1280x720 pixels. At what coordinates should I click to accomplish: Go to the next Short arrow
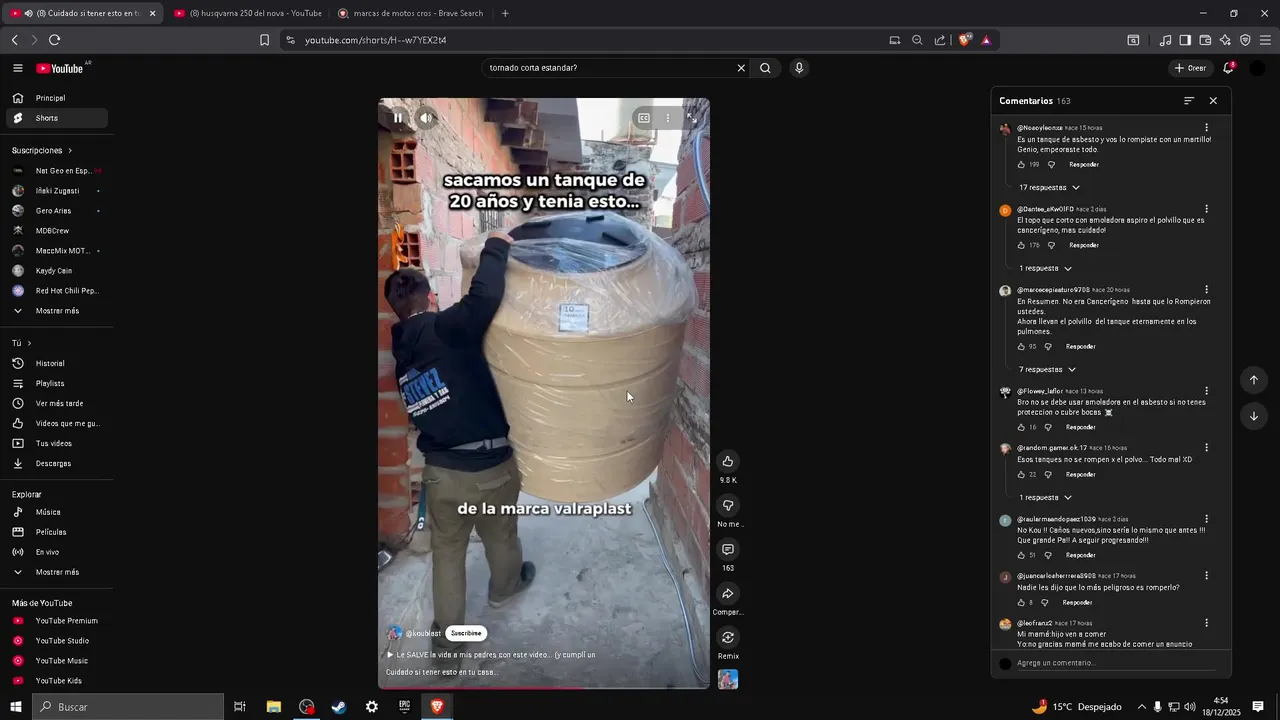(1253, 416)
